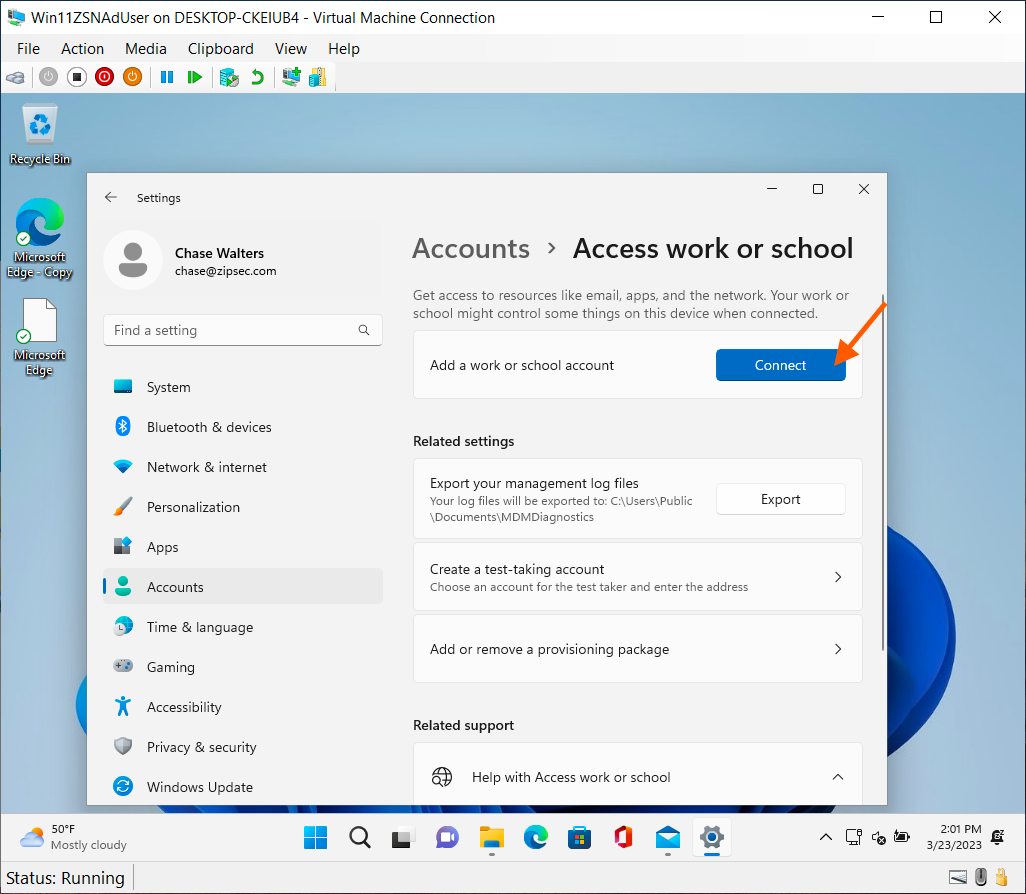Click the red Shut Down VM icon
This screenshot has width=1026, height=894.
point(104,77)
